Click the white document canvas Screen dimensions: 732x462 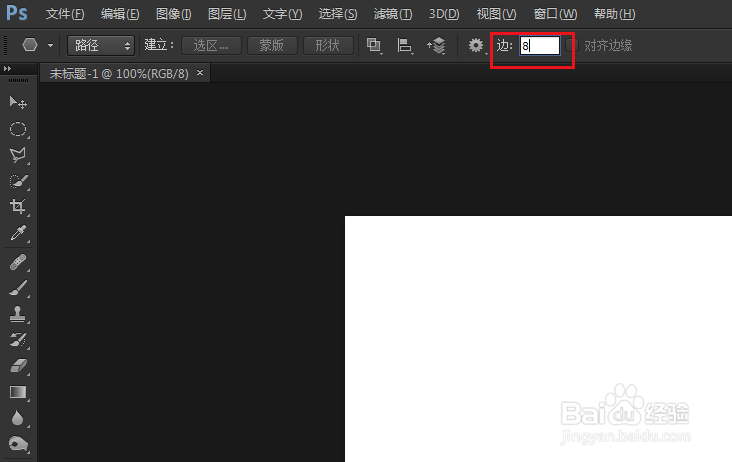[x=538, y=339]
